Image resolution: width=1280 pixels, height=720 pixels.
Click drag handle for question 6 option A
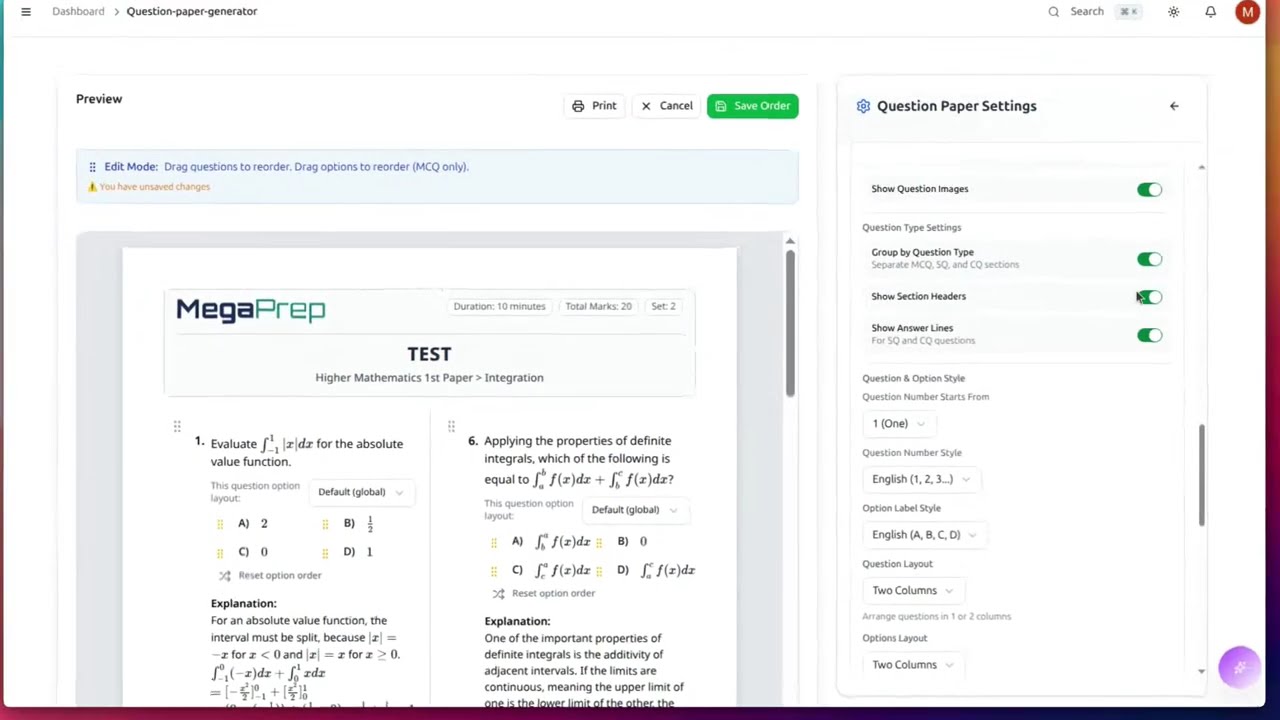tap(493, 542)
